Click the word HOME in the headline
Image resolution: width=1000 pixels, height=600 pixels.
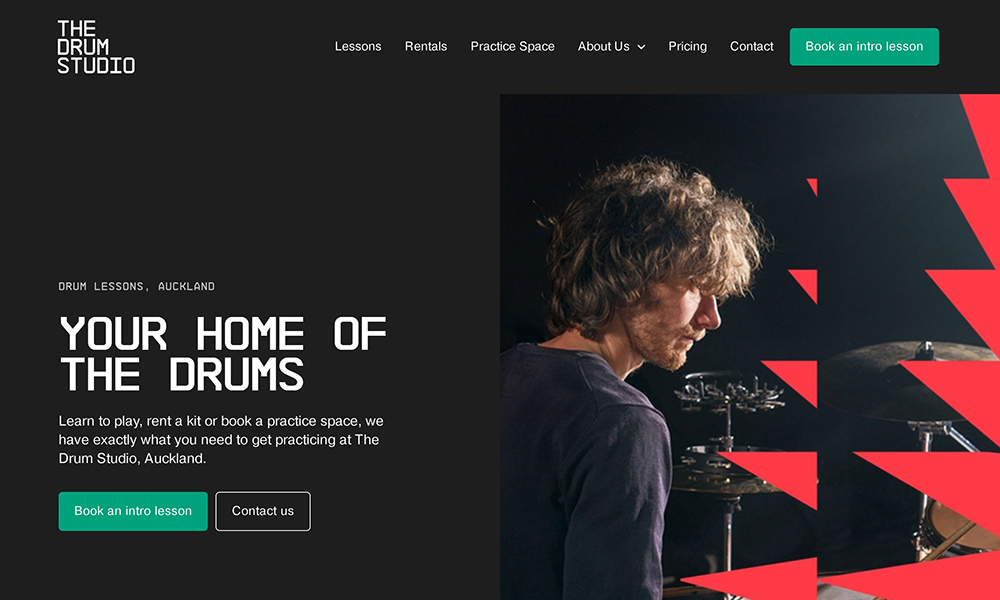249,333
